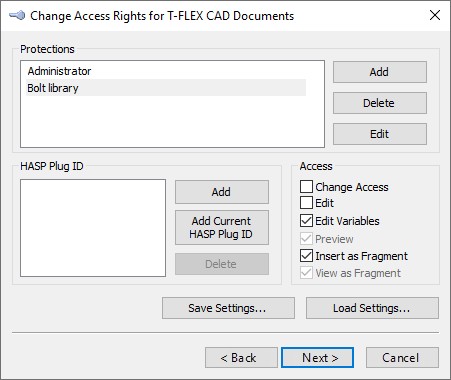Select Bolt library protection entry
Image resolution: width=451 pixels, height=380 pixels.
tap(166, 88)
